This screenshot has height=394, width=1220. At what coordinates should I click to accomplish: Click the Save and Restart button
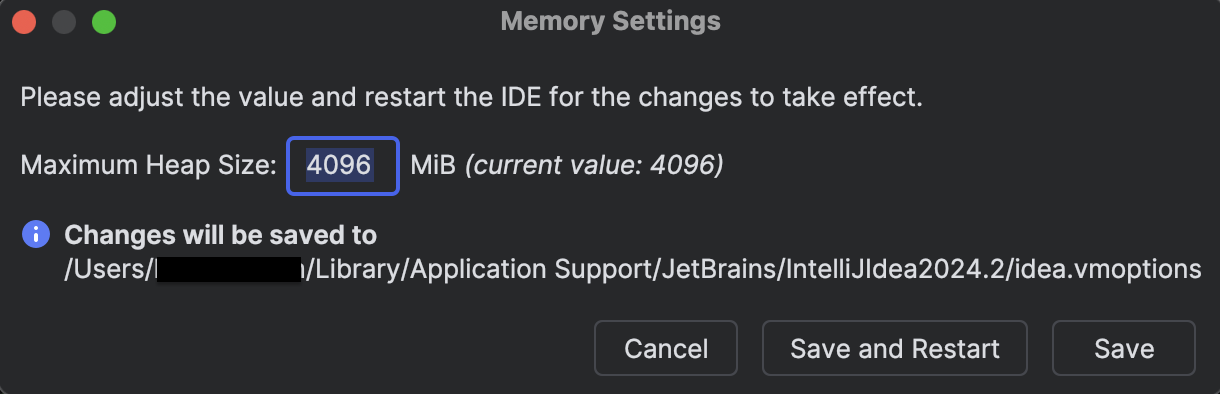pyautogui.click(x=895, y=348)
